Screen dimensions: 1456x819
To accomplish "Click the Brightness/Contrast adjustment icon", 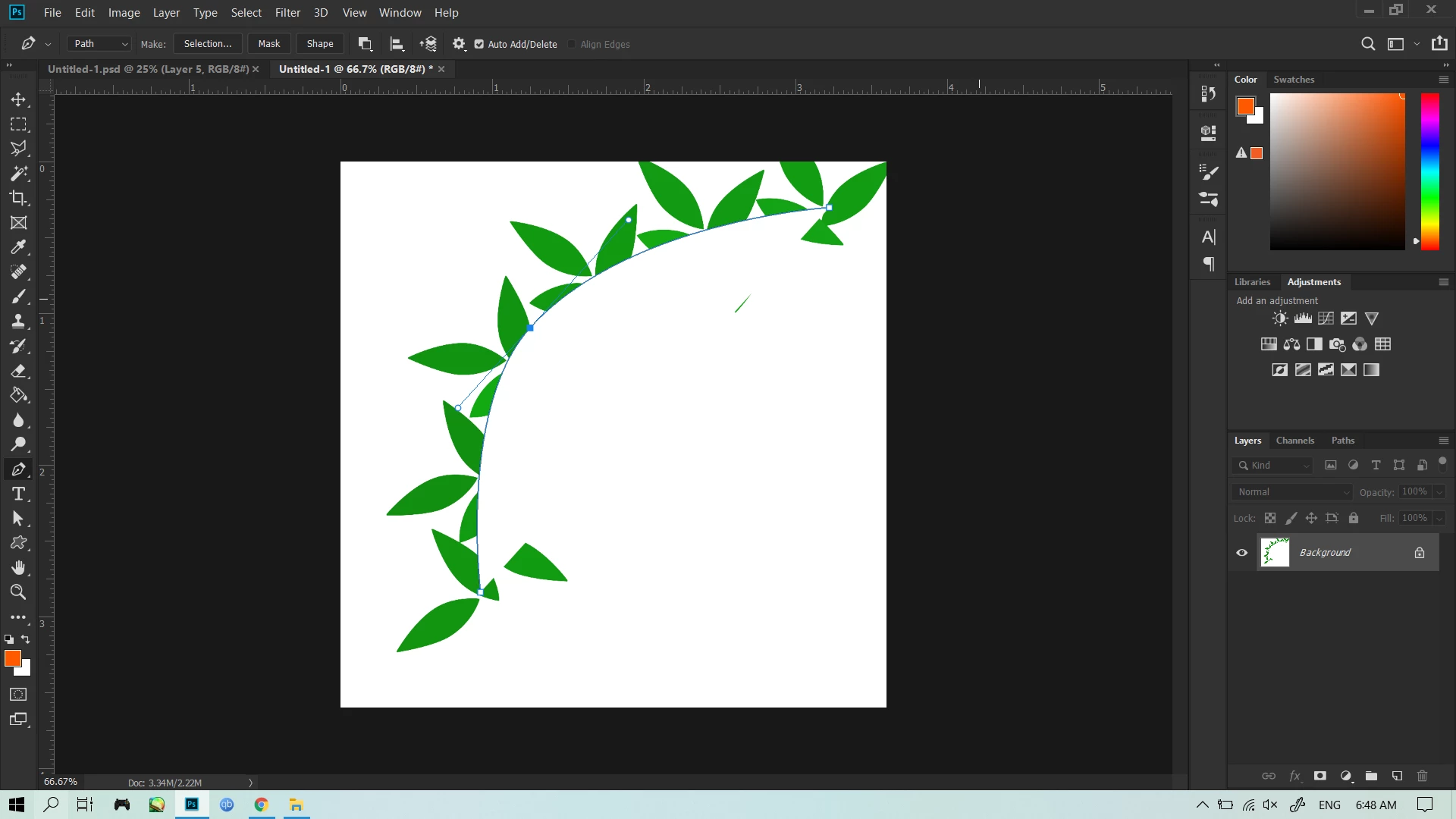I will click(x=1280, y=318).
